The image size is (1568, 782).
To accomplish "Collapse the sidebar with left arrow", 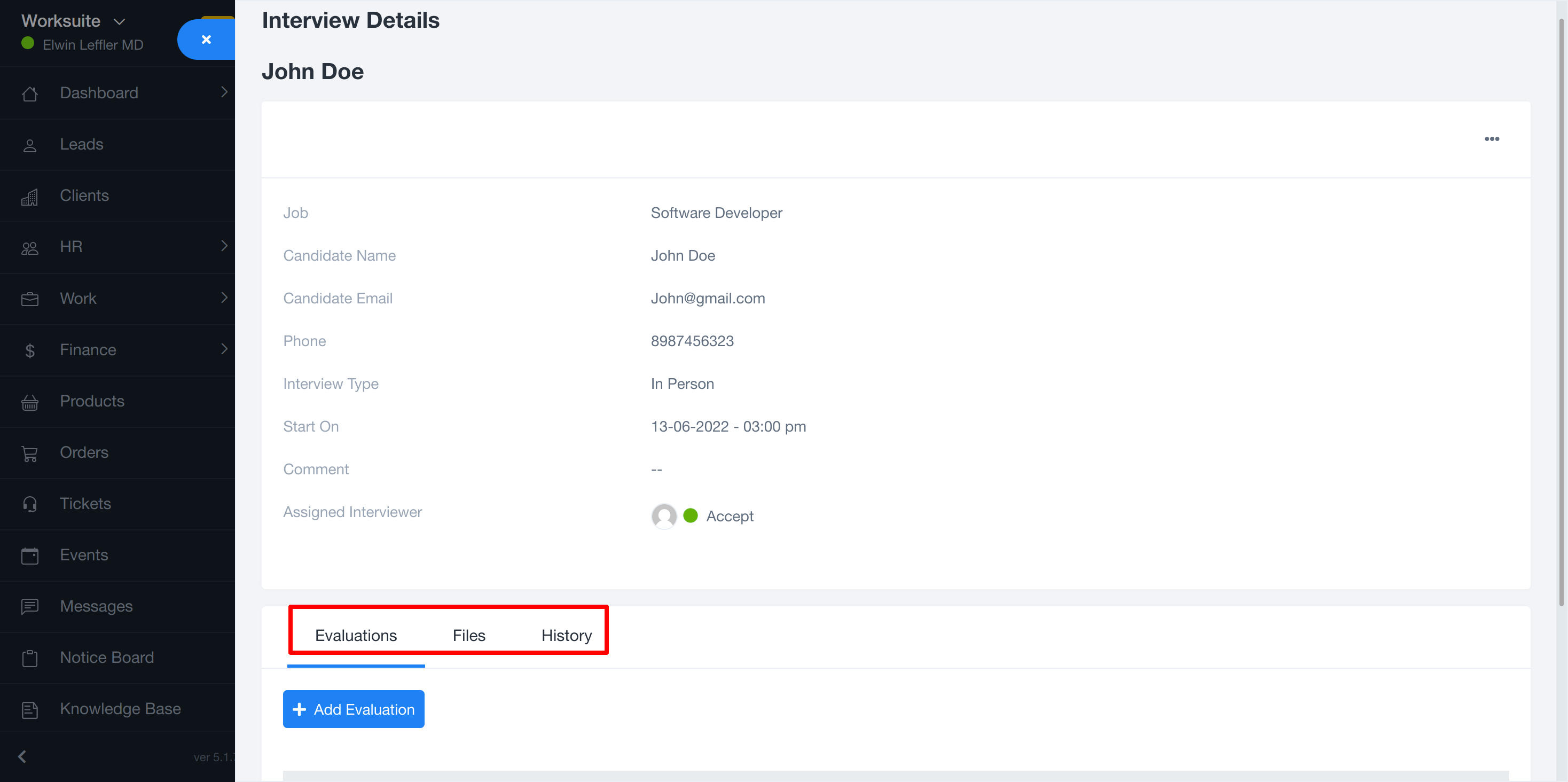I will pos(22,756).
